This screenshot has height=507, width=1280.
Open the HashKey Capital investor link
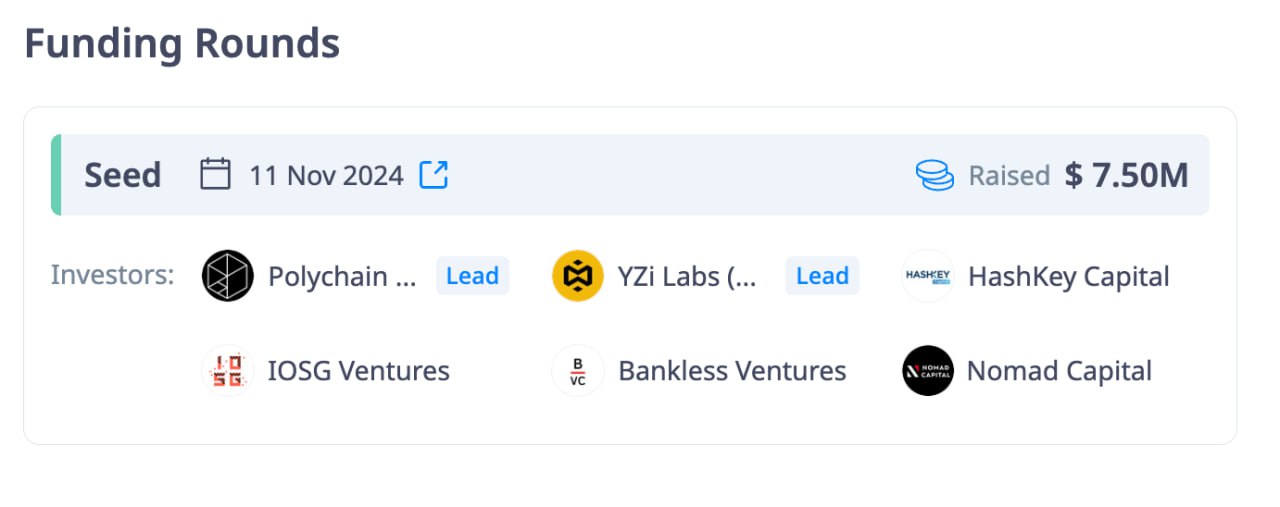click(x=1068, y=276)
